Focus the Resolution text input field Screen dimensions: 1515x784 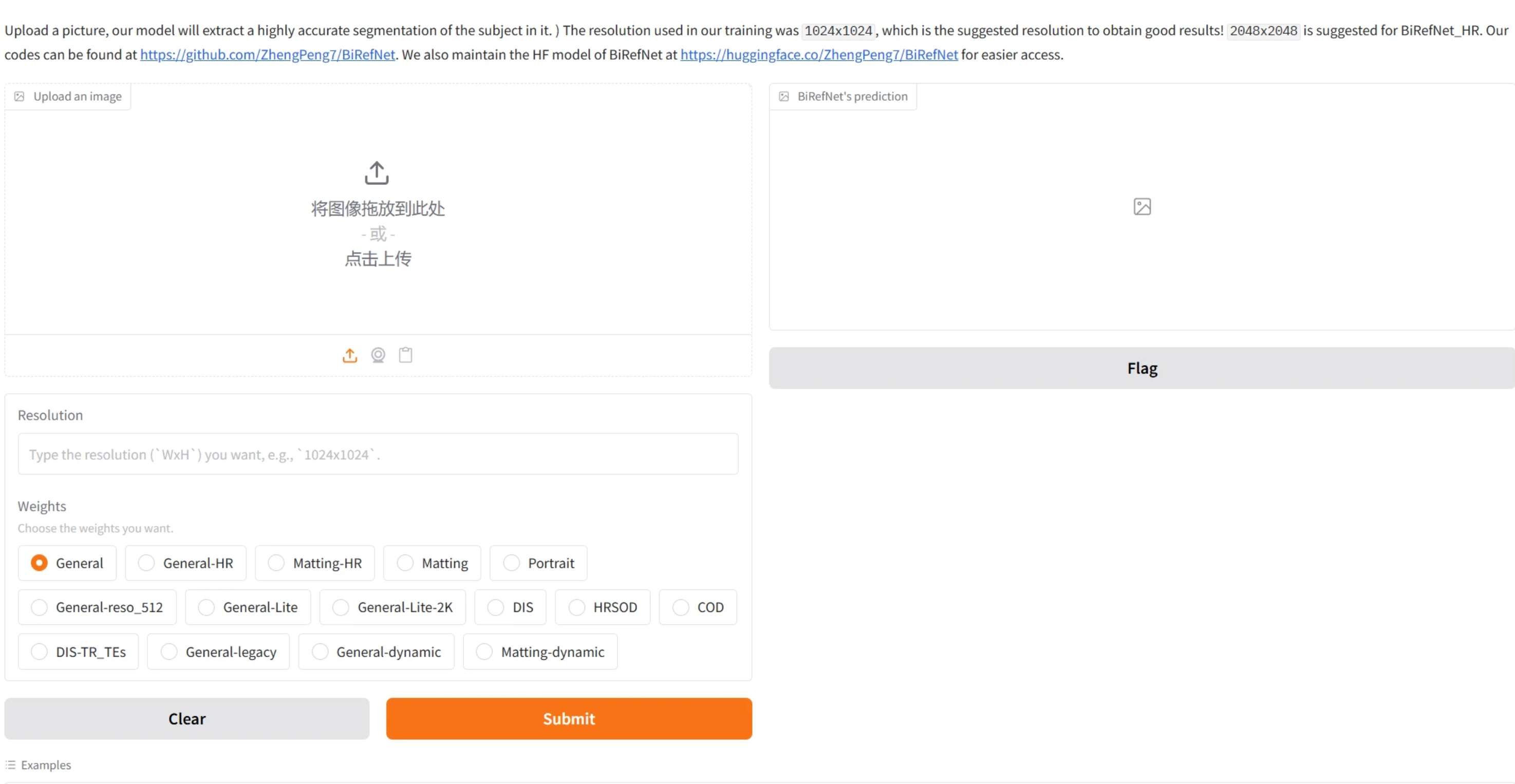[x=378, y=454]
